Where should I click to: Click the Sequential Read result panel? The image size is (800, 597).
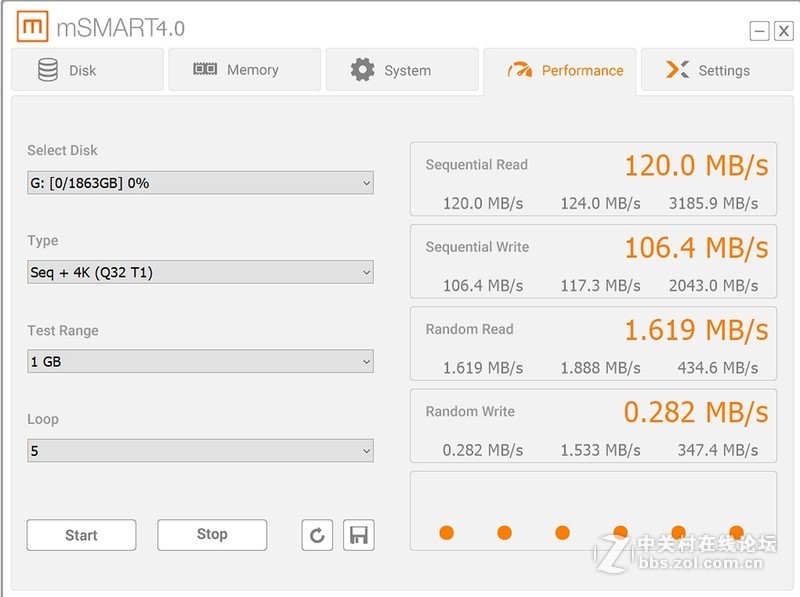tap(593, 179)
